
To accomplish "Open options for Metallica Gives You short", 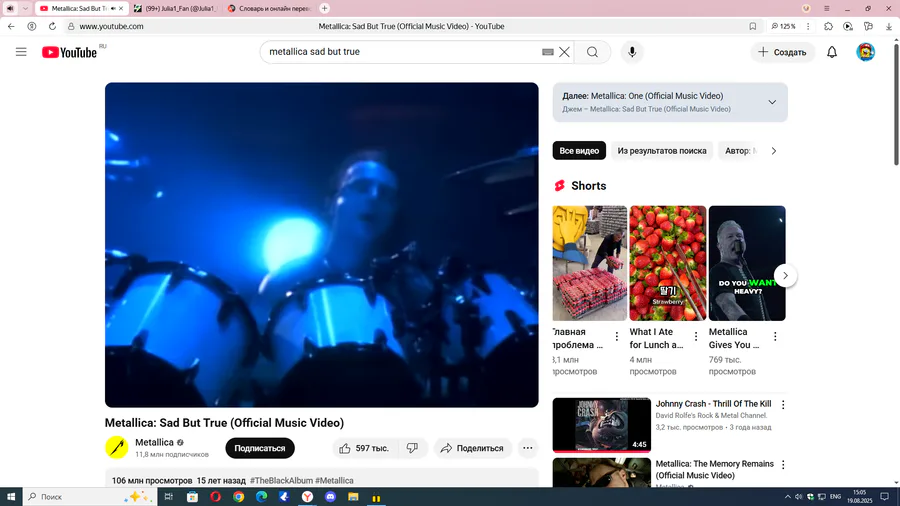I will click(x=775, y=337).
